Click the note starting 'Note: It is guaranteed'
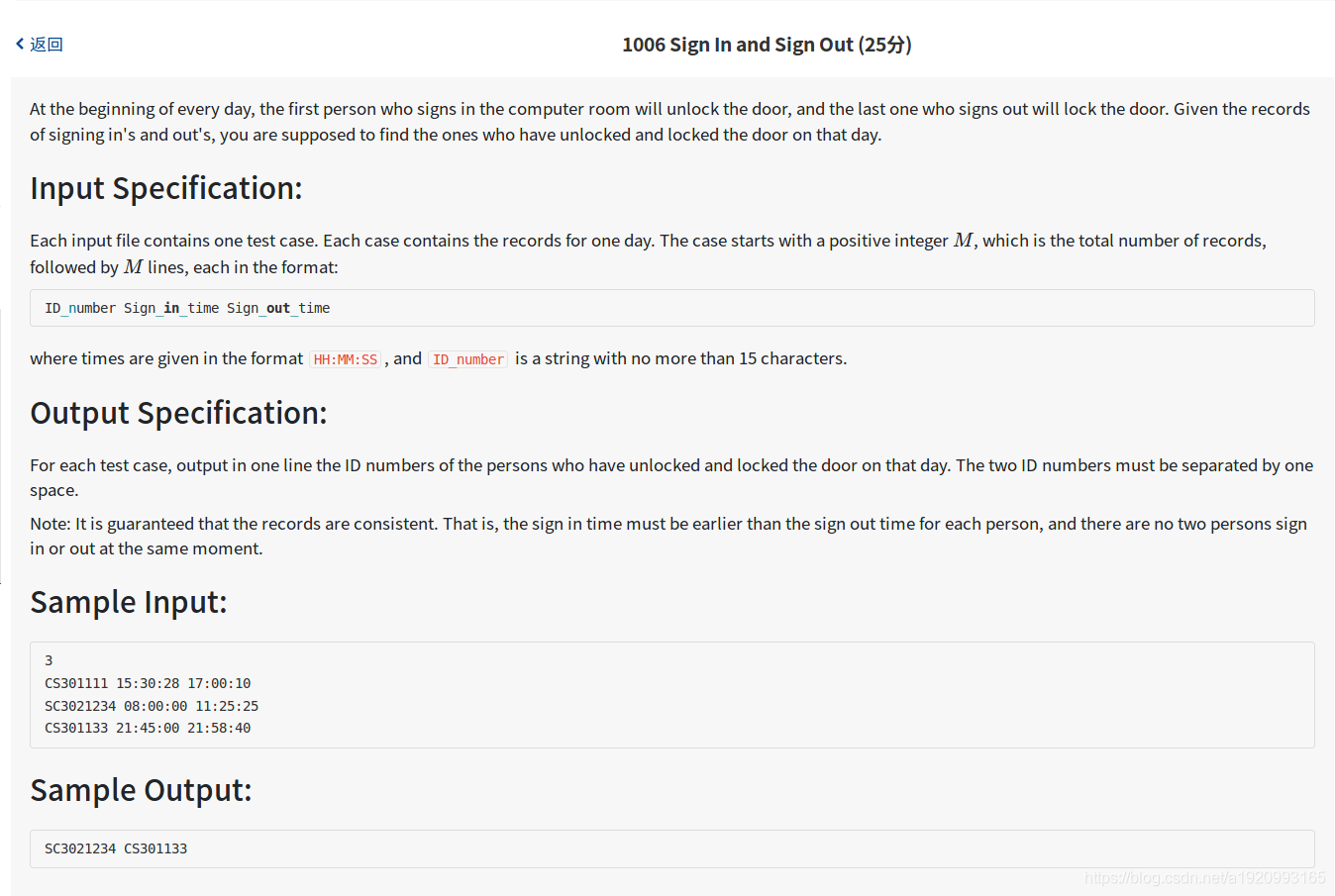Image resolution: width=1335 pixels, height=896 pixels. pyautogui.click(x=668, y=536)
